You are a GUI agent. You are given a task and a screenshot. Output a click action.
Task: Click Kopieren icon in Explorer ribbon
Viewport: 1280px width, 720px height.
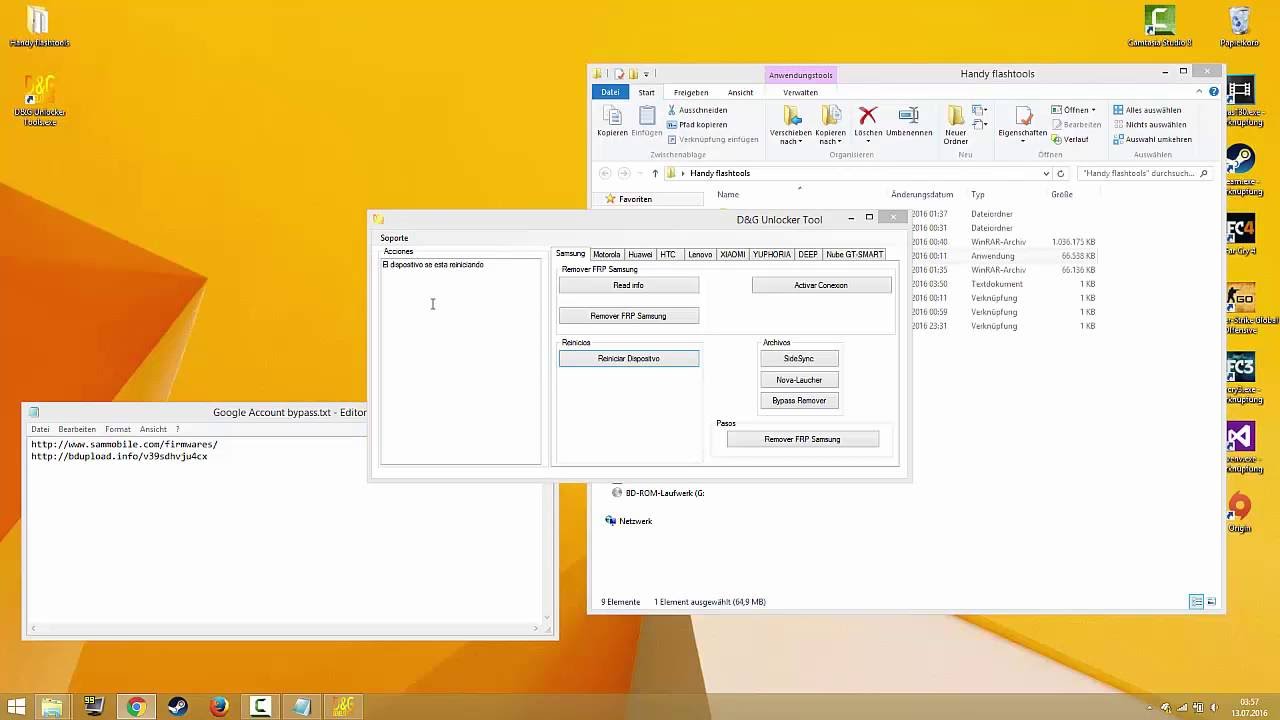[612, 122]
